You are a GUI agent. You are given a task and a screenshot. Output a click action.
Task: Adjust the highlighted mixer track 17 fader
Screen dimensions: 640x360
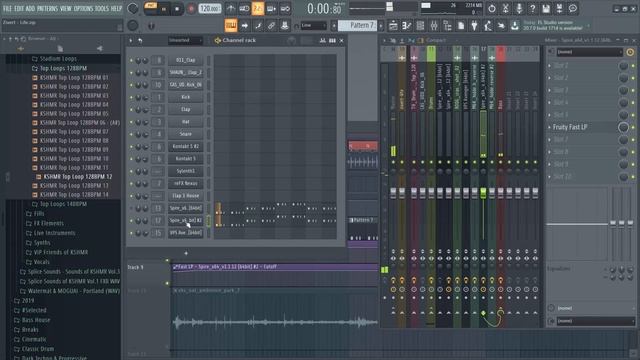coord(483,192)
